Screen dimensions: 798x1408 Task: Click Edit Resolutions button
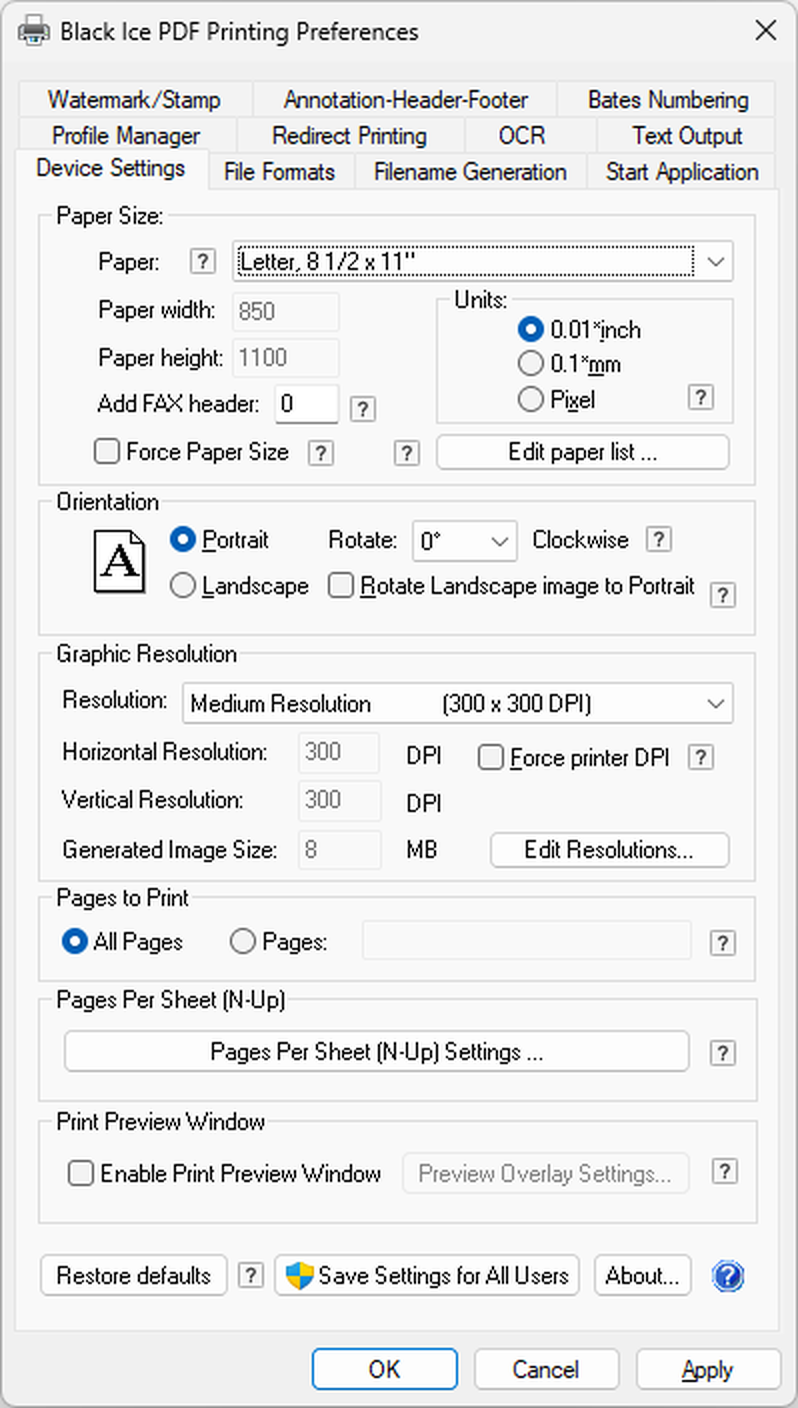tap(609, 850)
